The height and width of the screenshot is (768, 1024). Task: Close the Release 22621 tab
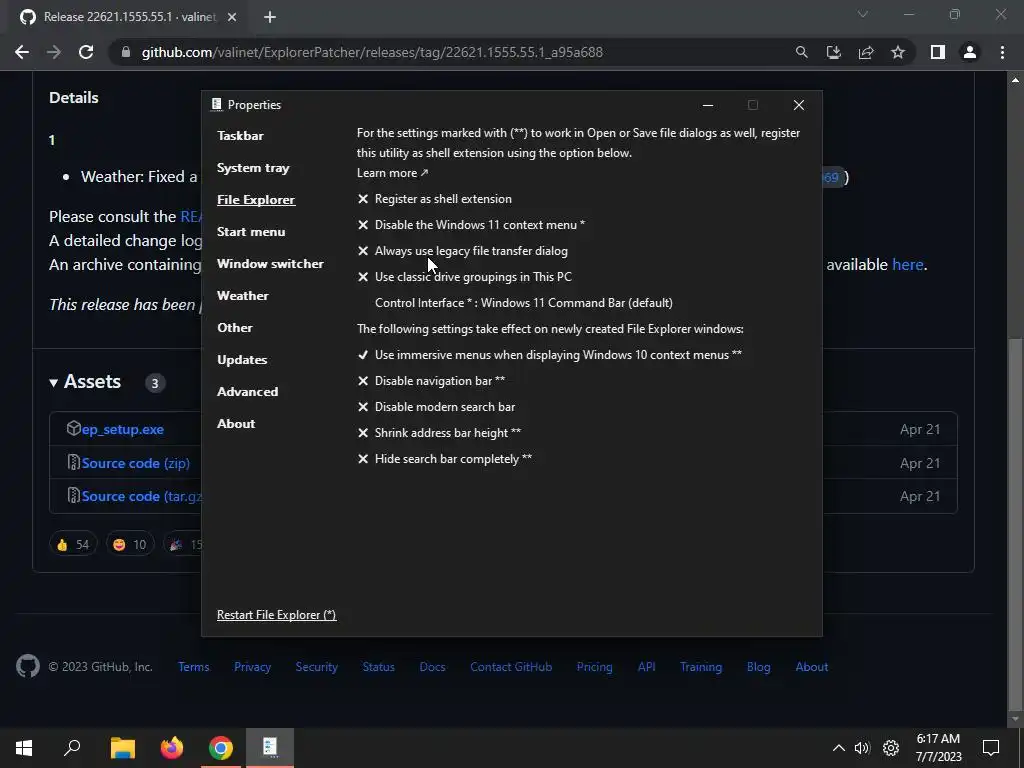pos(232,18)
